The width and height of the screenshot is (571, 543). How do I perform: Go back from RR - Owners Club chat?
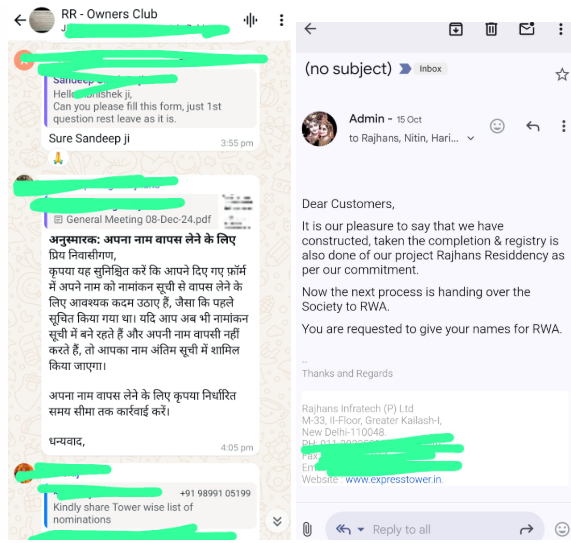(x=20, y=20)
